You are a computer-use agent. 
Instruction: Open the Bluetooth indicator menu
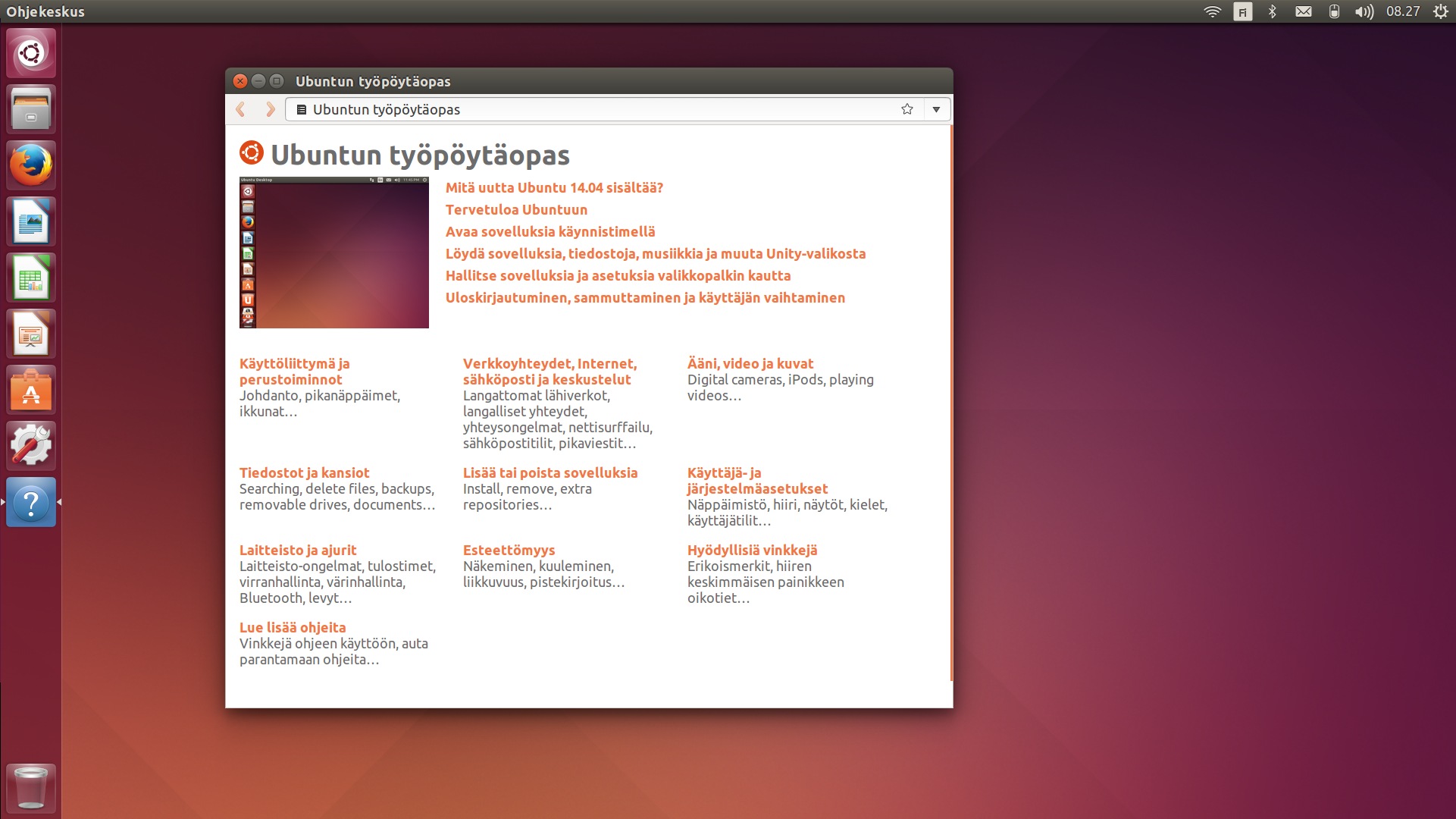point(1273,11)
